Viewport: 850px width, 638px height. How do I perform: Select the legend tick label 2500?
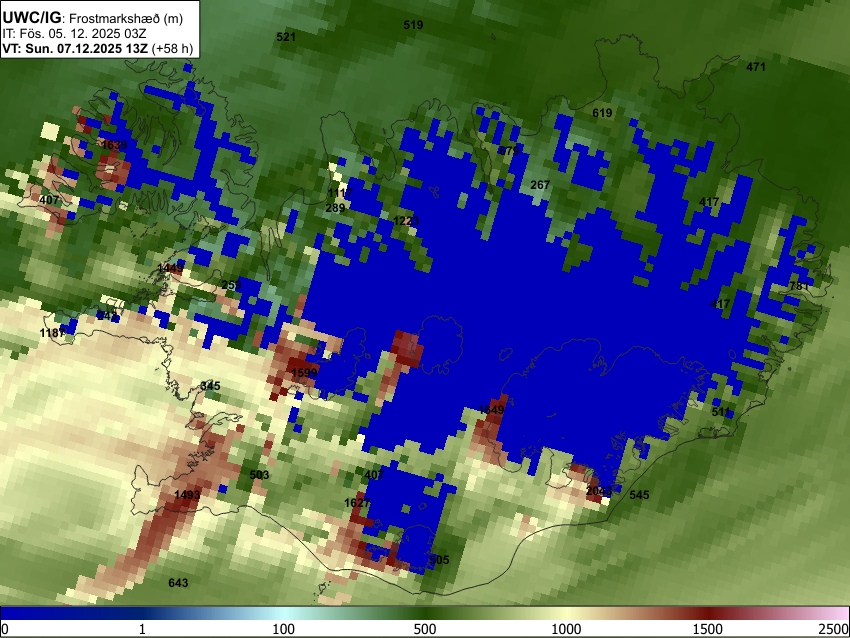834,629
